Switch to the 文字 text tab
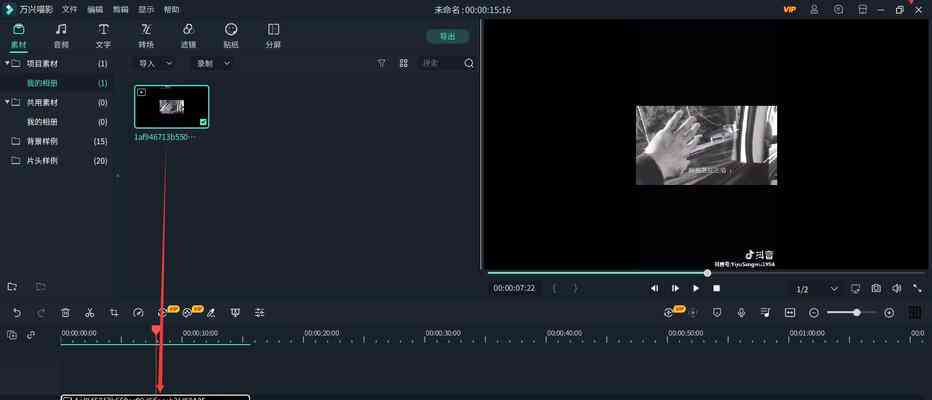The image size is (932, 400). pos(103,36)
